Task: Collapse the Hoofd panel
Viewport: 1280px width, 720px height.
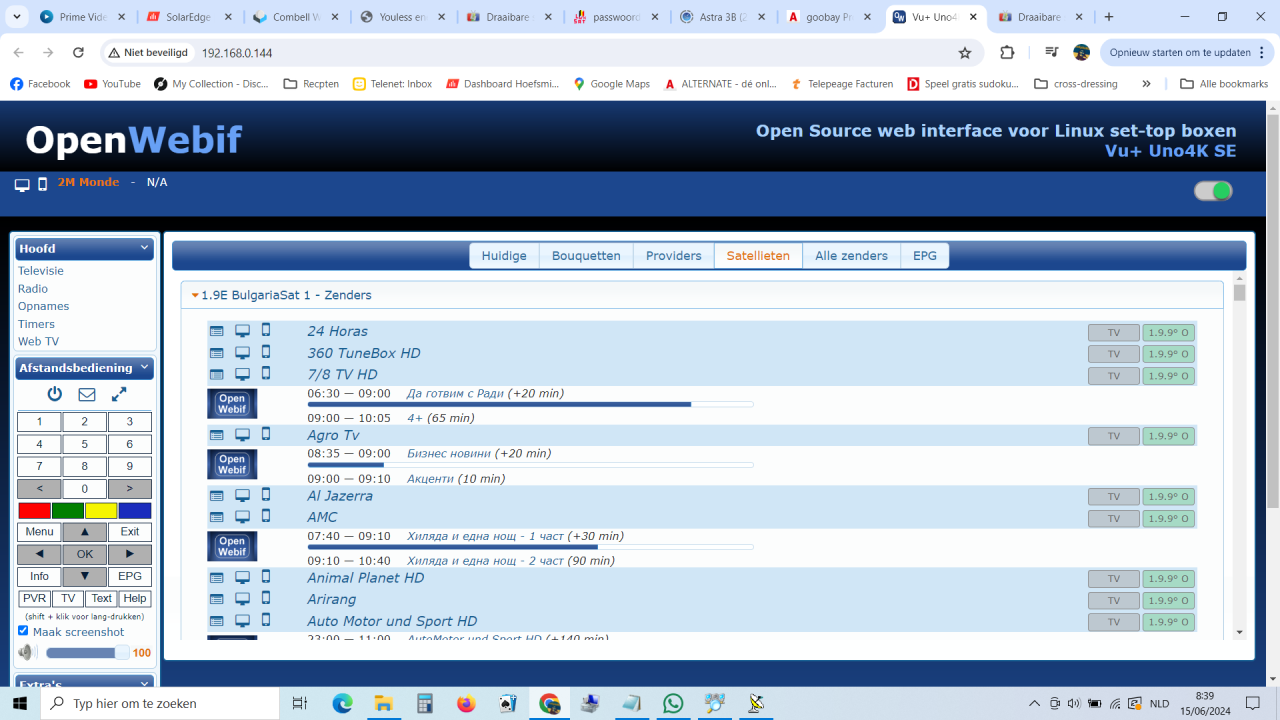Action: click(144, 248)
